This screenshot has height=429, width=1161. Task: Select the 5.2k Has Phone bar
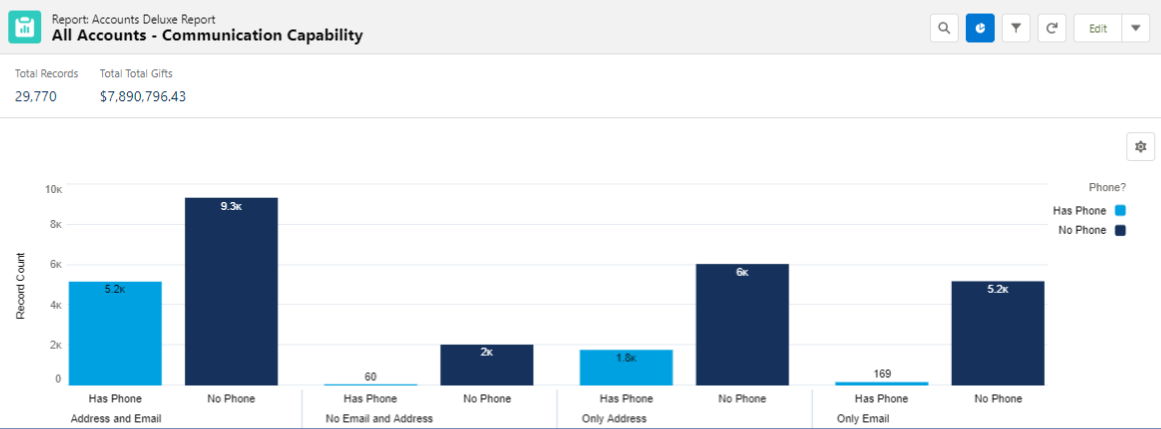115,332
